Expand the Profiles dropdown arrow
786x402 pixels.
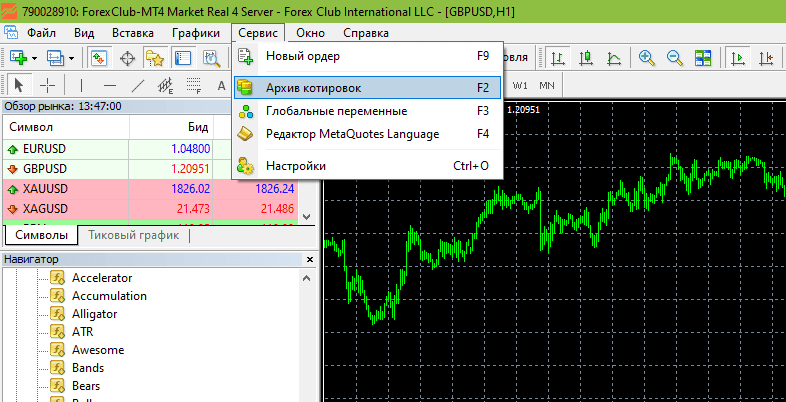pos(71,59)
